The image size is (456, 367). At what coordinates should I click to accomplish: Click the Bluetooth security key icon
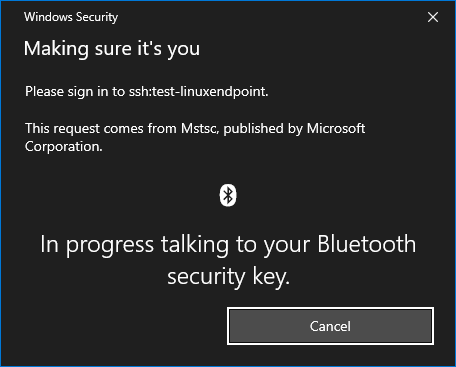[228, 195]
